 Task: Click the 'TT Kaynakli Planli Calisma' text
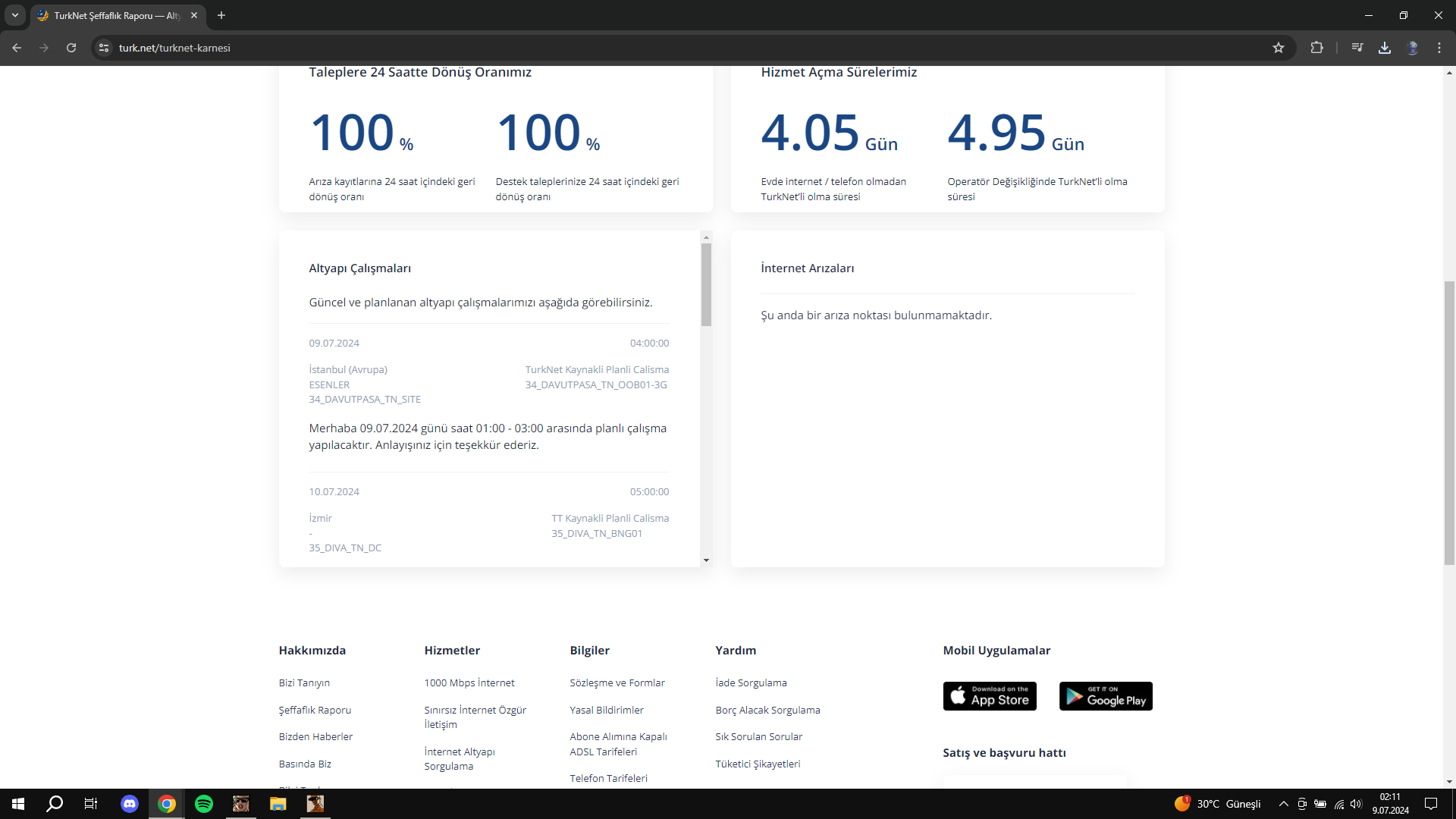click(610, 518)
